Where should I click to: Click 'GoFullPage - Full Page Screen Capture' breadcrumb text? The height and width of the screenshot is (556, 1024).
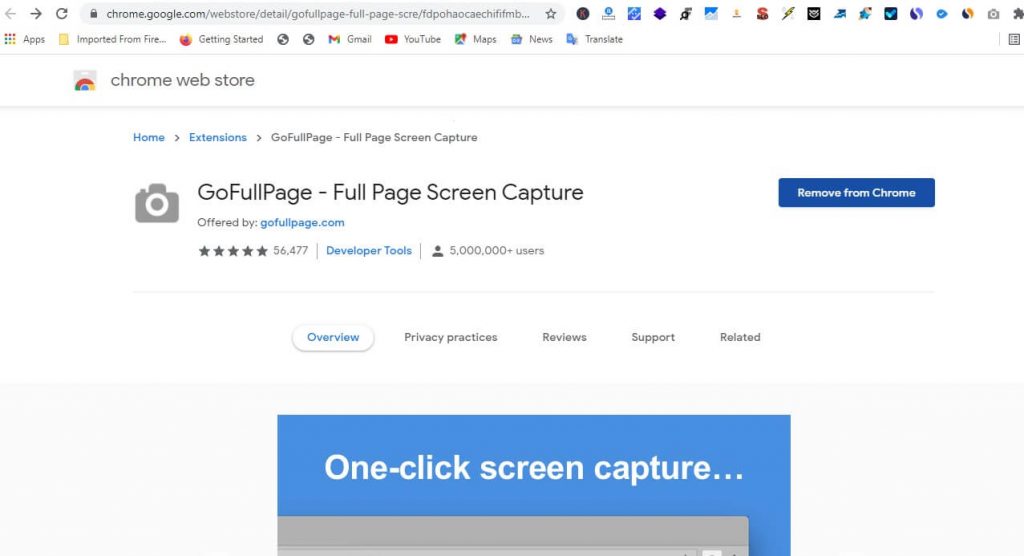(x=374, y=137)
